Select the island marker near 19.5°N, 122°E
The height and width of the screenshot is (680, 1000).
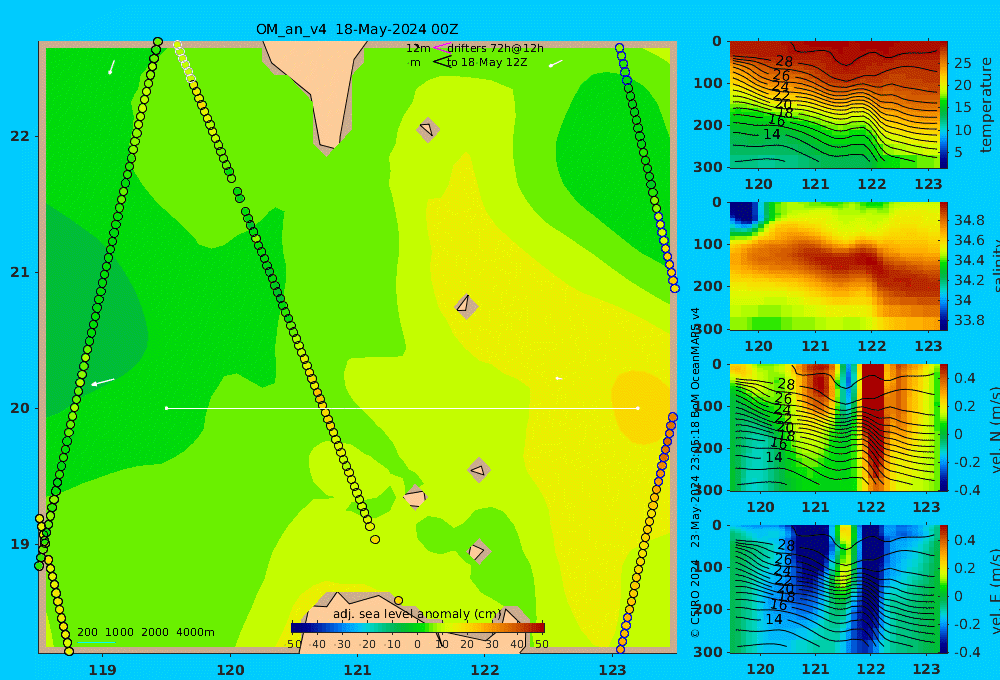click(x=479, y=471)
